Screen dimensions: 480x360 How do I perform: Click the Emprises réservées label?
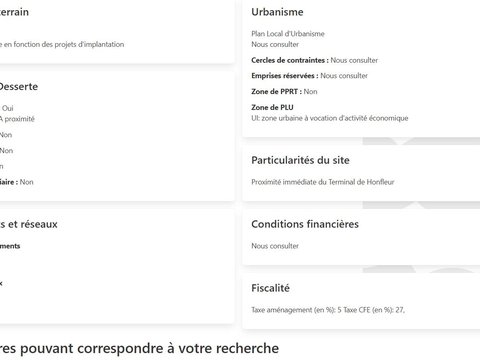285,76
